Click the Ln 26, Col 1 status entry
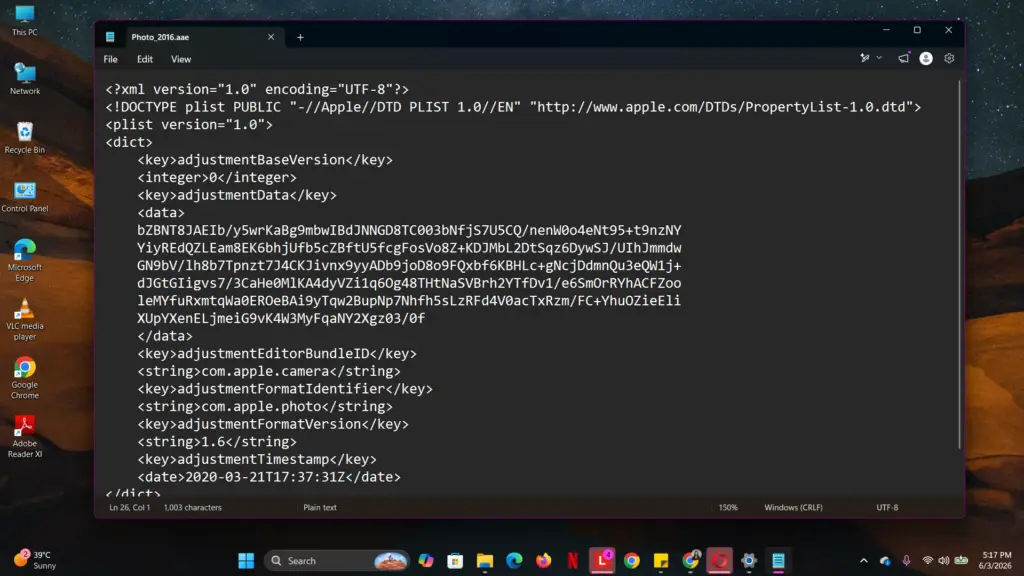Screen dimensions: 1024x576 129,507
